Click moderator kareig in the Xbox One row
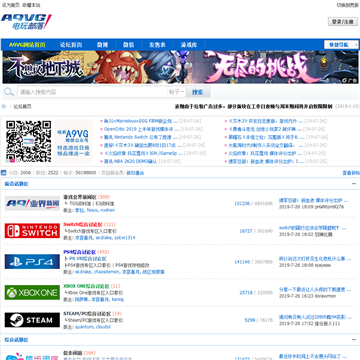This screenshot has height=360, width=360. 117,299
